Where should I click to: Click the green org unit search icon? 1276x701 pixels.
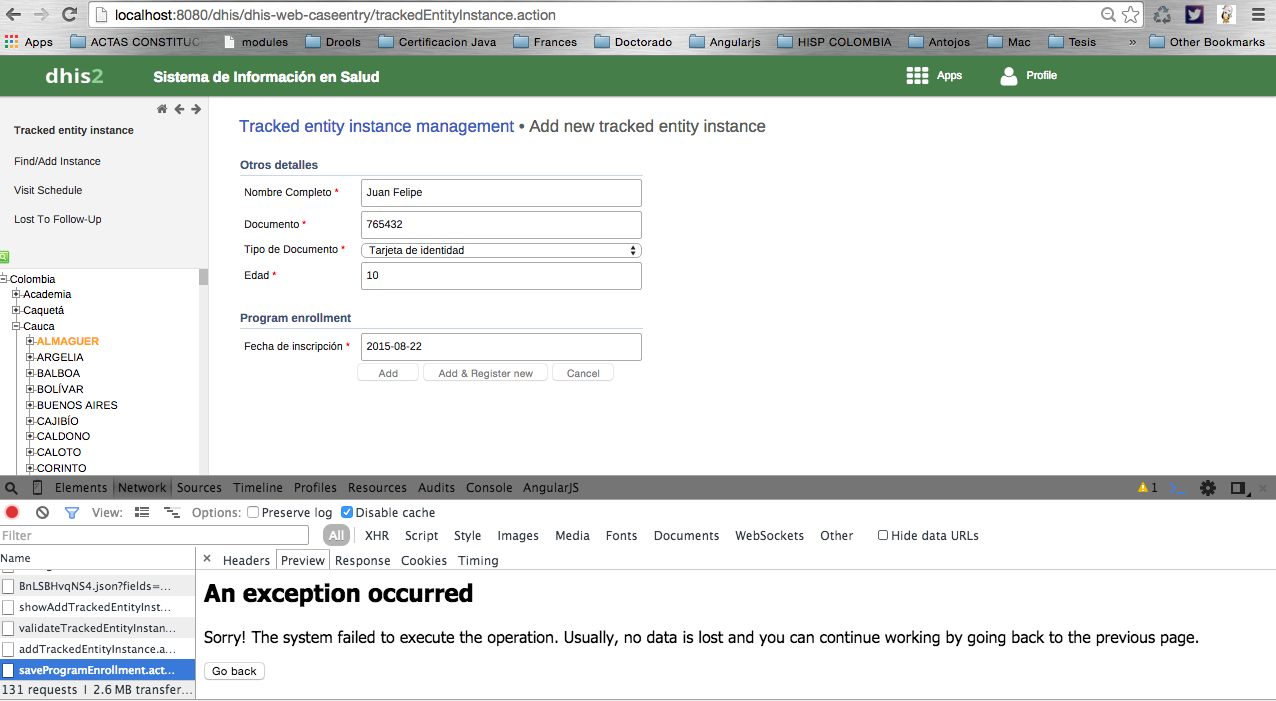pos(4,257)
